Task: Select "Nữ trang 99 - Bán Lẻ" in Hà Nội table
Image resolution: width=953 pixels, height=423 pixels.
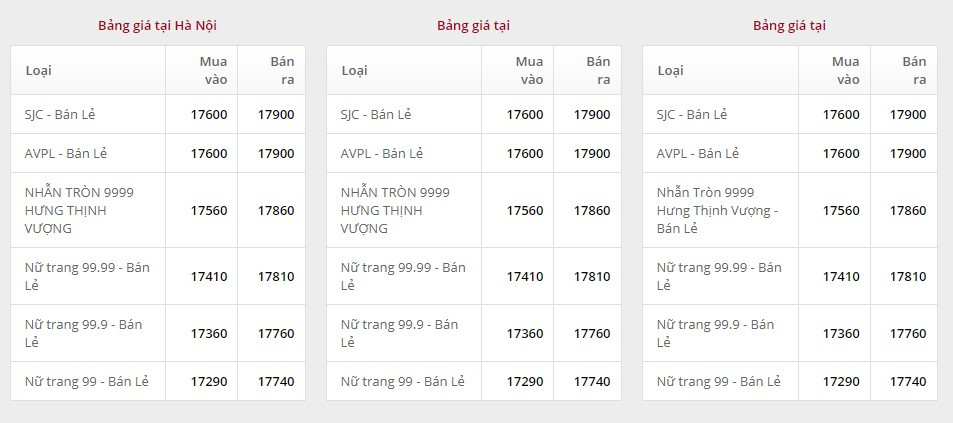Action: 86,381
